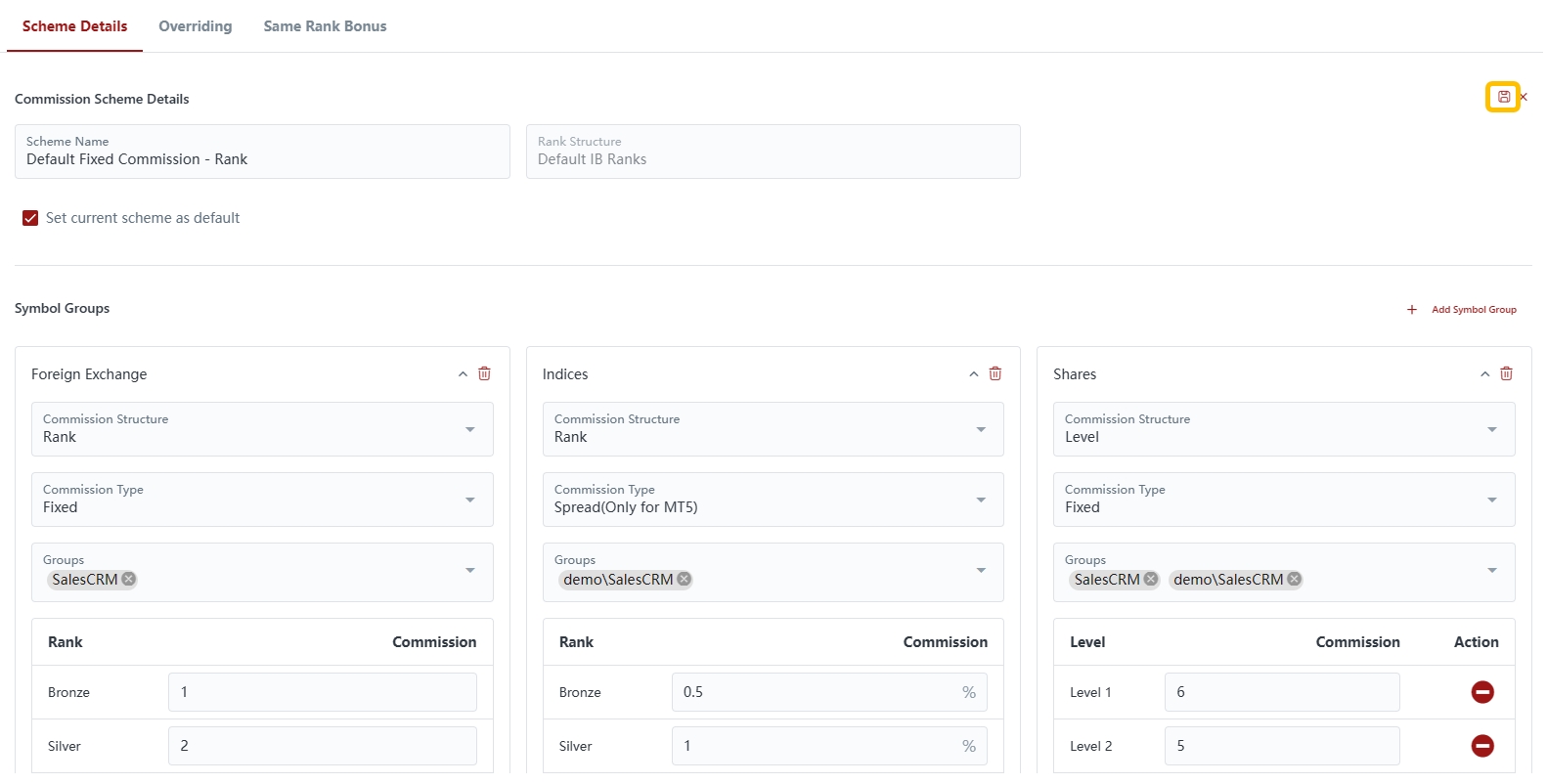
Task: Remove Level 1 row in Shares
Action: pos(1481,692)
